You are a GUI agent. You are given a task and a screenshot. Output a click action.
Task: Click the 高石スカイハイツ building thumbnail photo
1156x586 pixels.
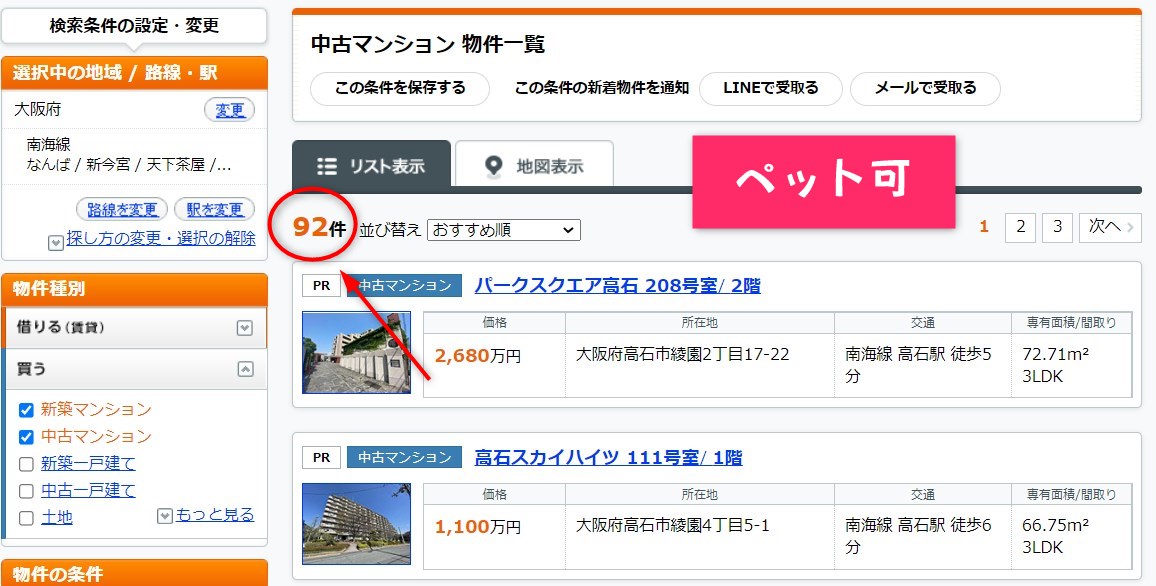click(x=356, y=523)
